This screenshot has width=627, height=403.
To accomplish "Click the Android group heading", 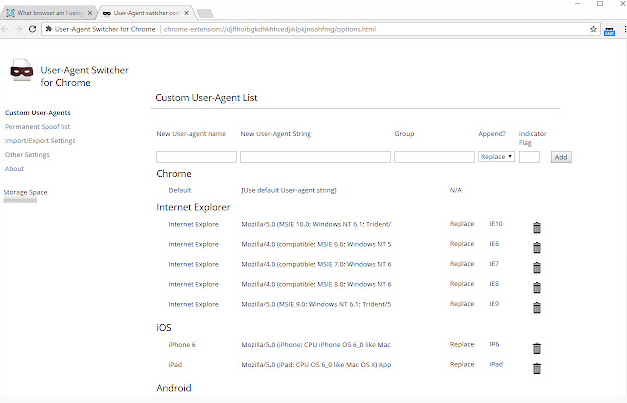I will [x=174, y=388].
